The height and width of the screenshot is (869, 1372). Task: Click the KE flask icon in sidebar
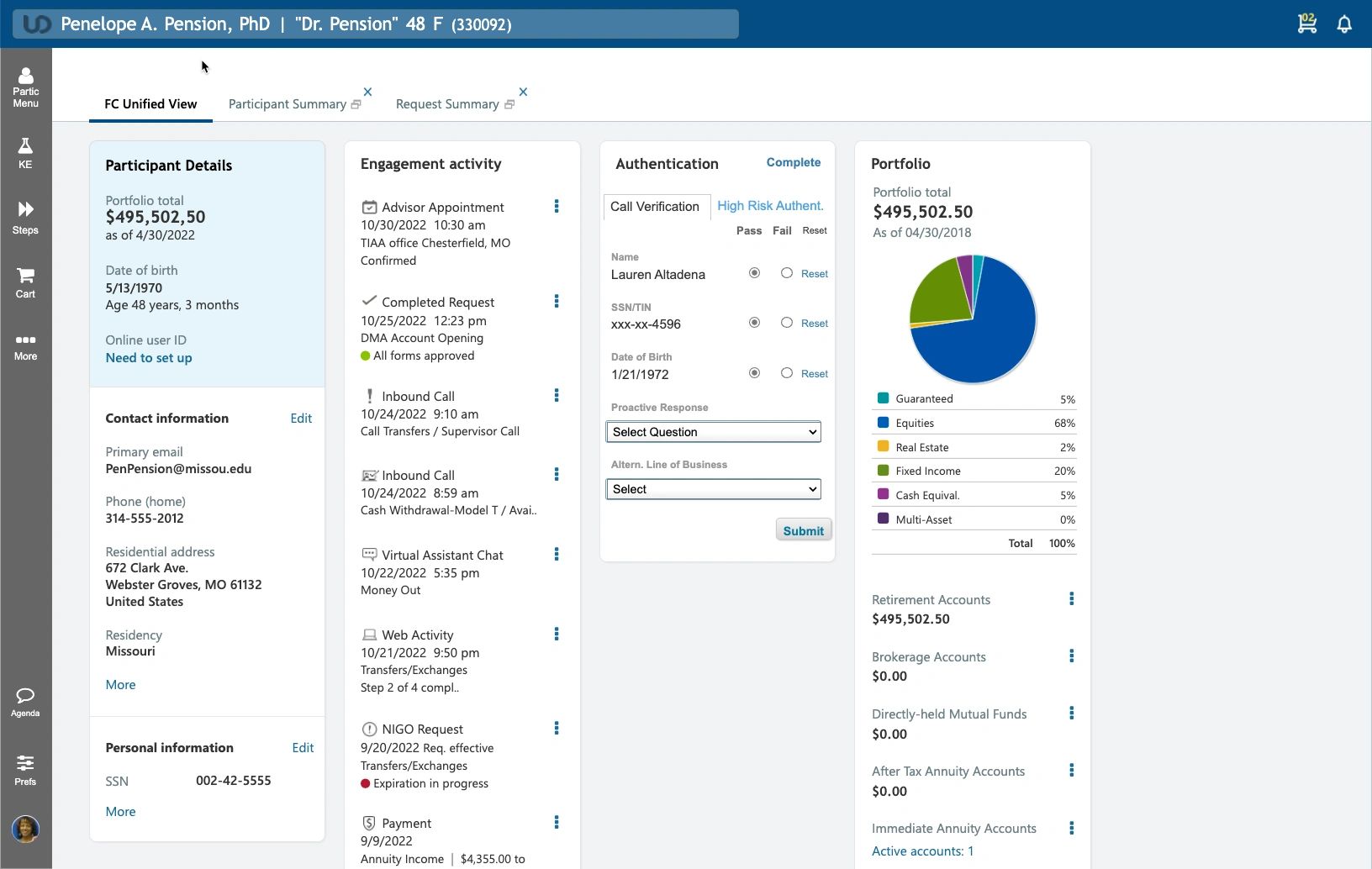[25, 153]
